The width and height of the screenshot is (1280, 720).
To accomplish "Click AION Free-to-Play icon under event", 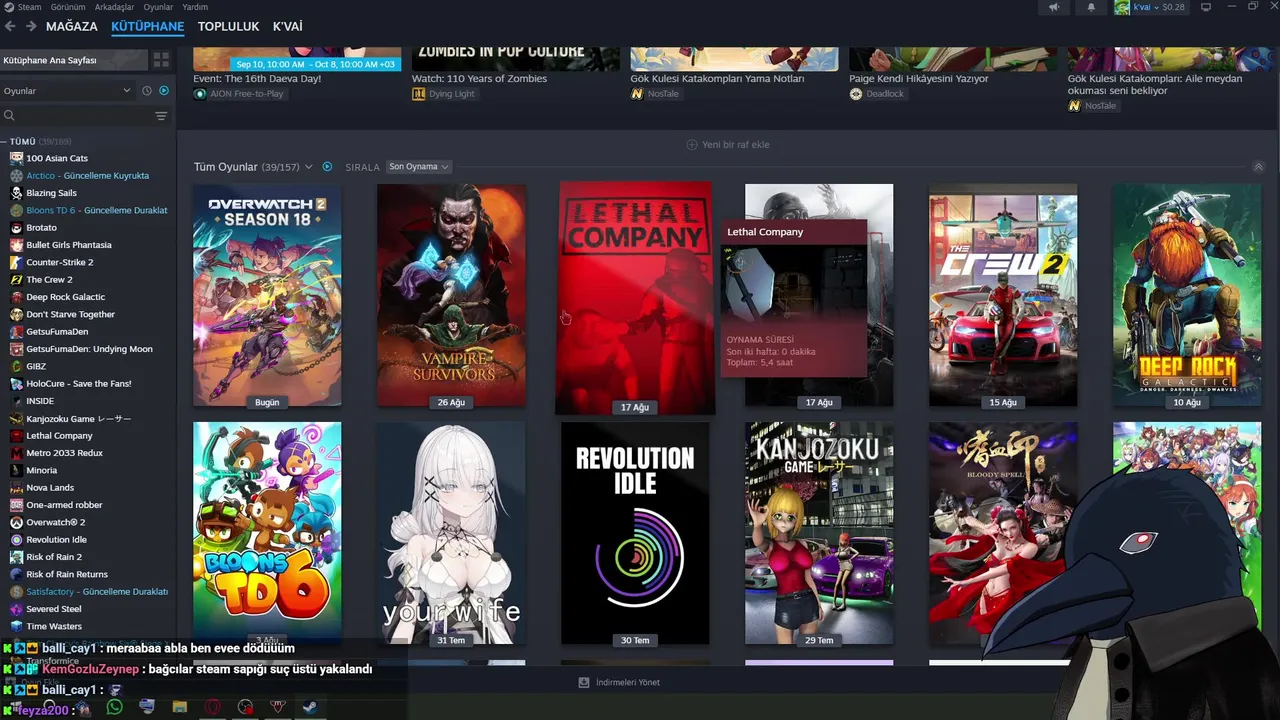I will tap(200, 94).
